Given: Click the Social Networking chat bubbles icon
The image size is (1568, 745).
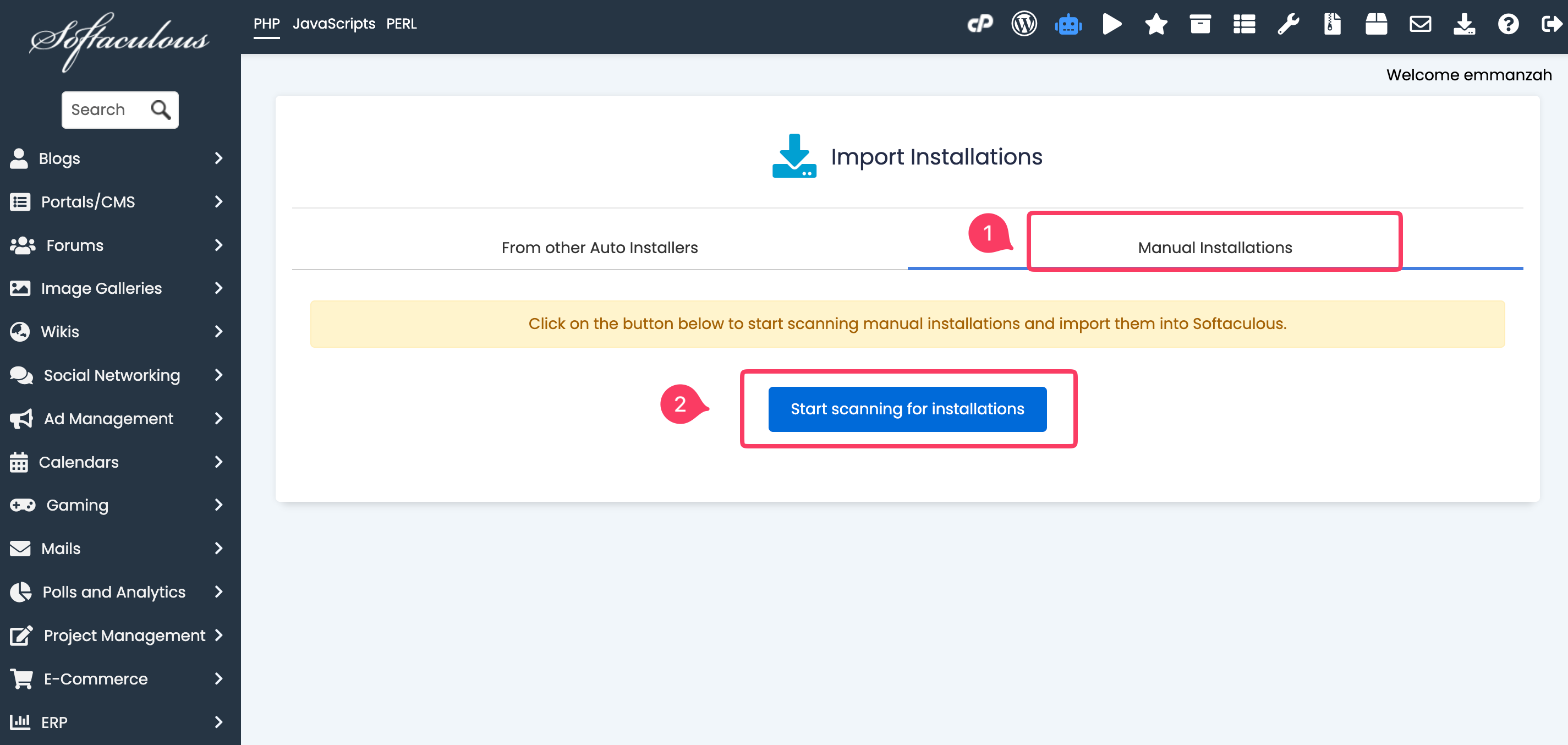Looking at the screenshot, I should (x=21, y=375).
